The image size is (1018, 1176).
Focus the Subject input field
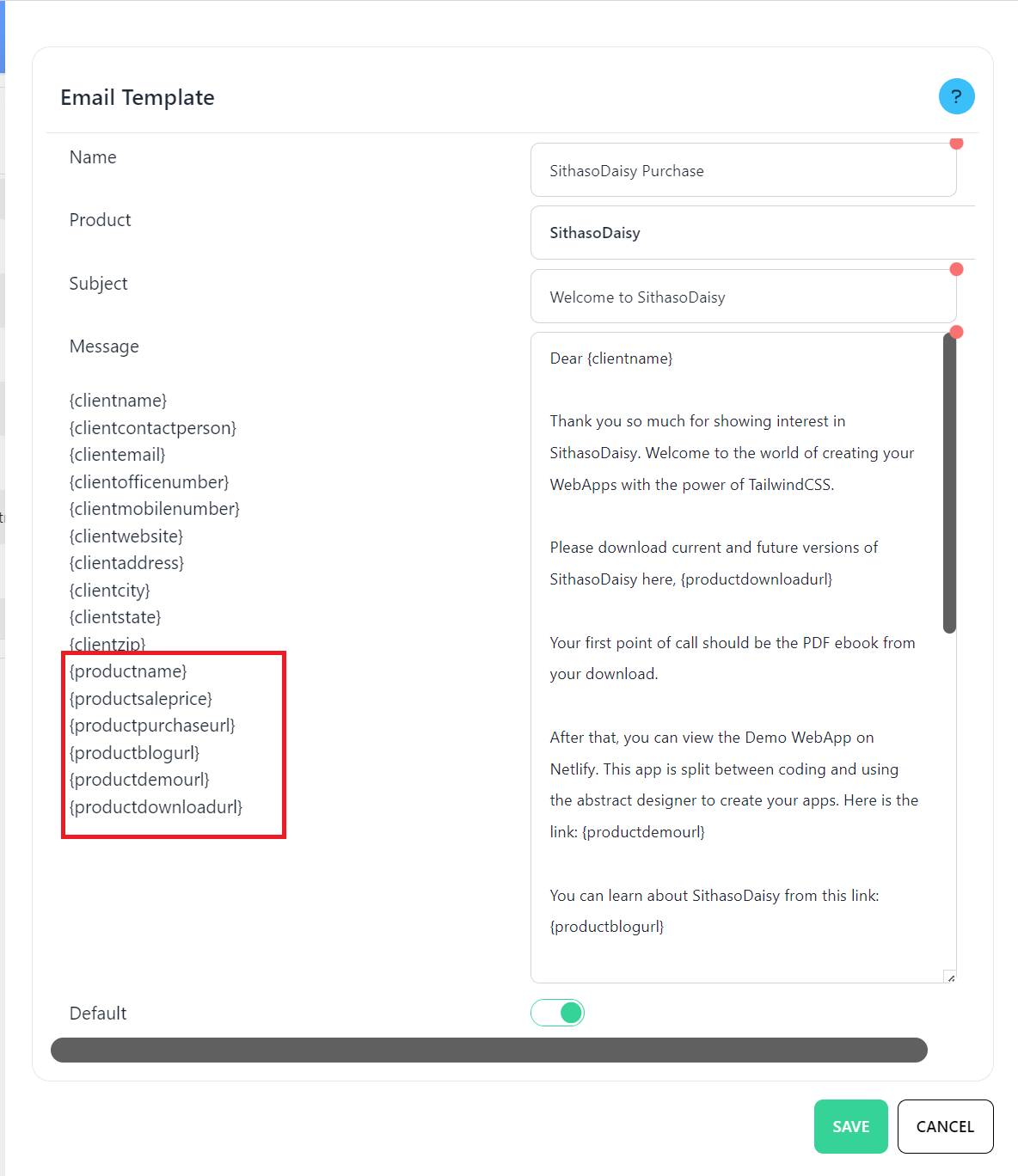(743, 297)
